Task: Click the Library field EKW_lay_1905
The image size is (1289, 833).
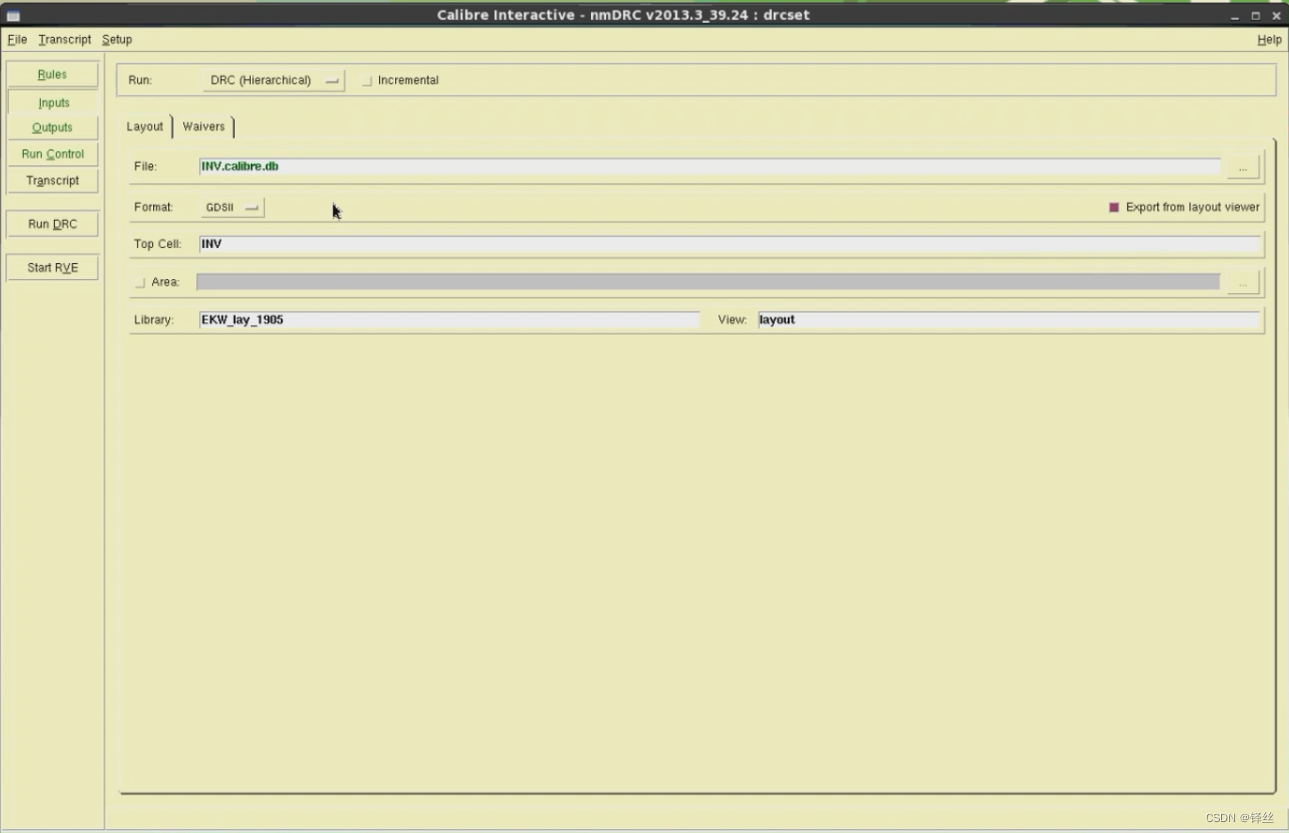Action: coord(449,320)
